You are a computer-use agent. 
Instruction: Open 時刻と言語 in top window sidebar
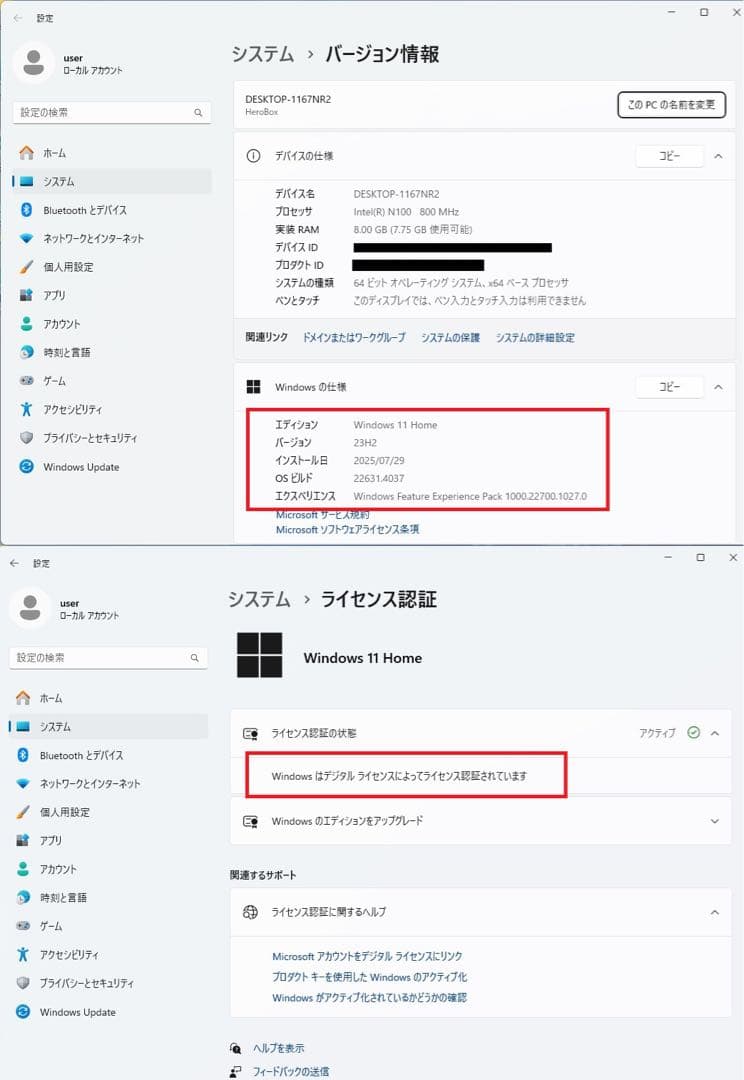pyautogui.click(x=112, y=352)
